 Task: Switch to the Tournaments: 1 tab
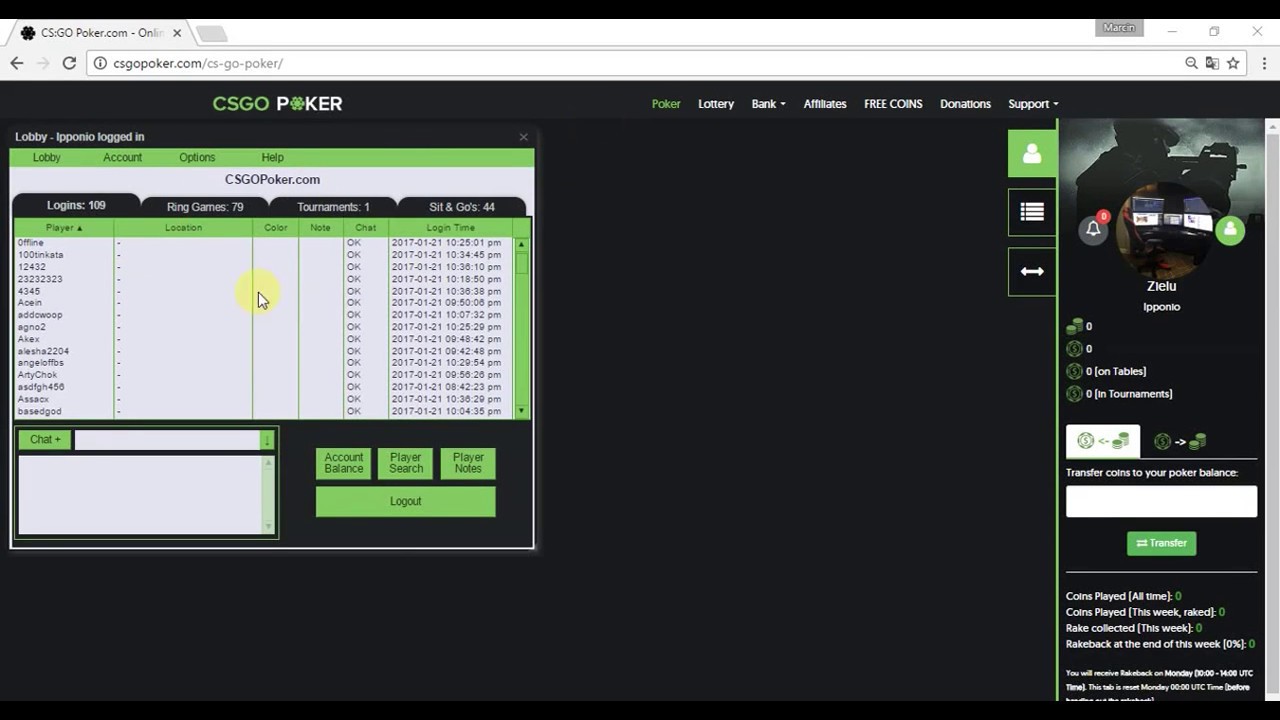pos(333,207)
